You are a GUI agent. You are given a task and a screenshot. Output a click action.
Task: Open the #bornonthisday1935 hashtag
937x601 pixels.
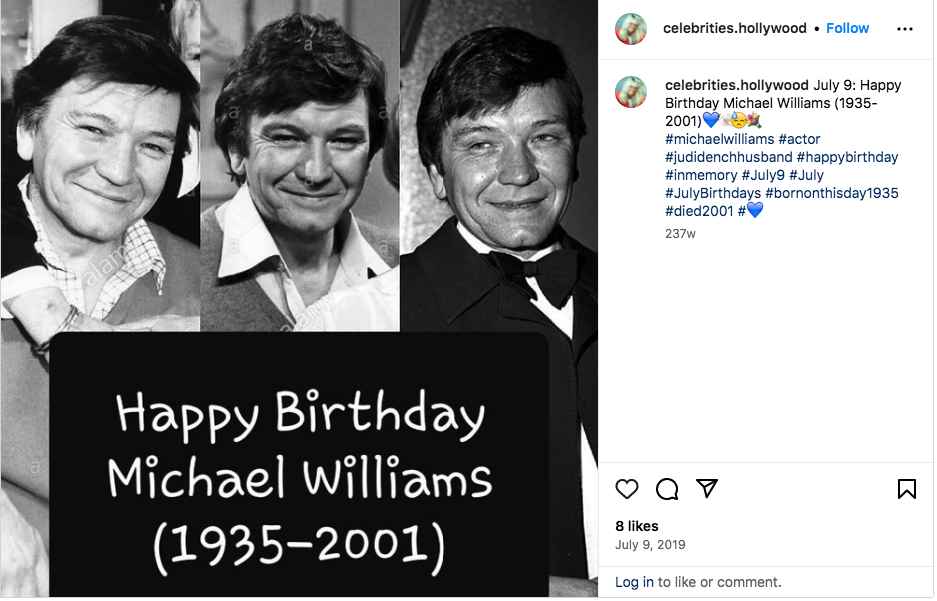coord(832,193)
